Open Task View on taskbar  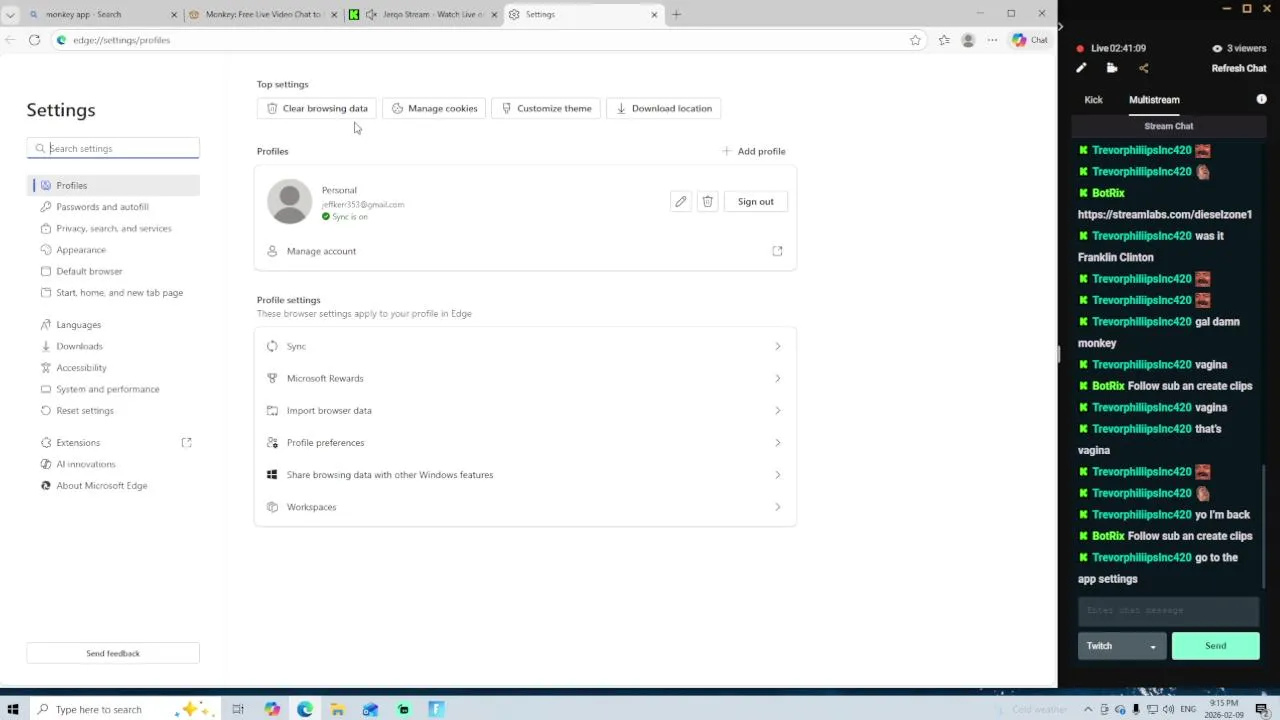[x=238, y=709]
